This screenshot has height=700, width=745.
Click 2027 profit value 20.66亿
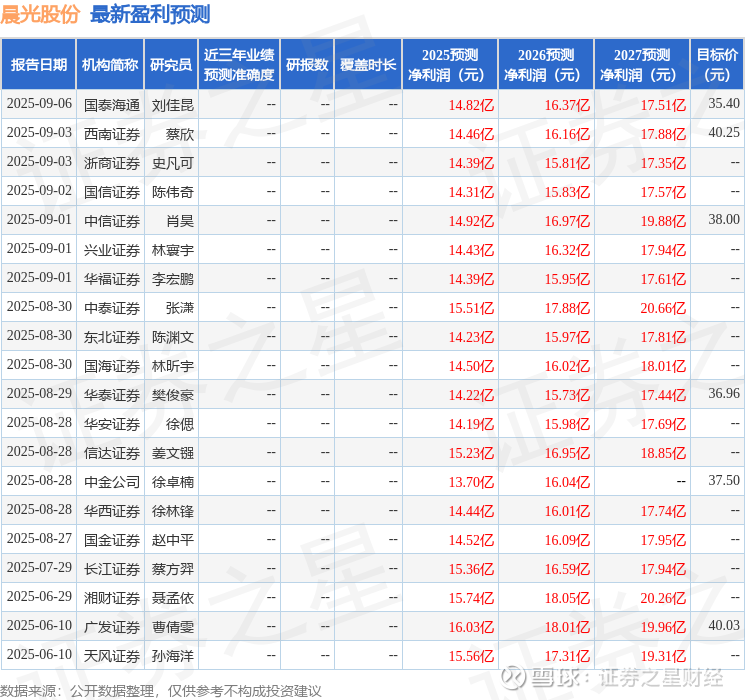[x=663, y=308]
